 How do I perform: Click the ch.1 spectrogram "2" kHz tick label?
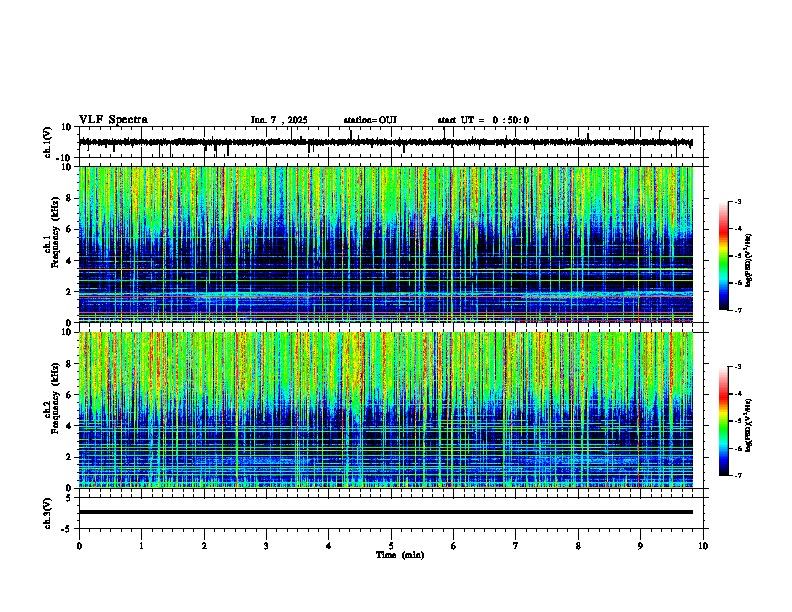[69, 292]
